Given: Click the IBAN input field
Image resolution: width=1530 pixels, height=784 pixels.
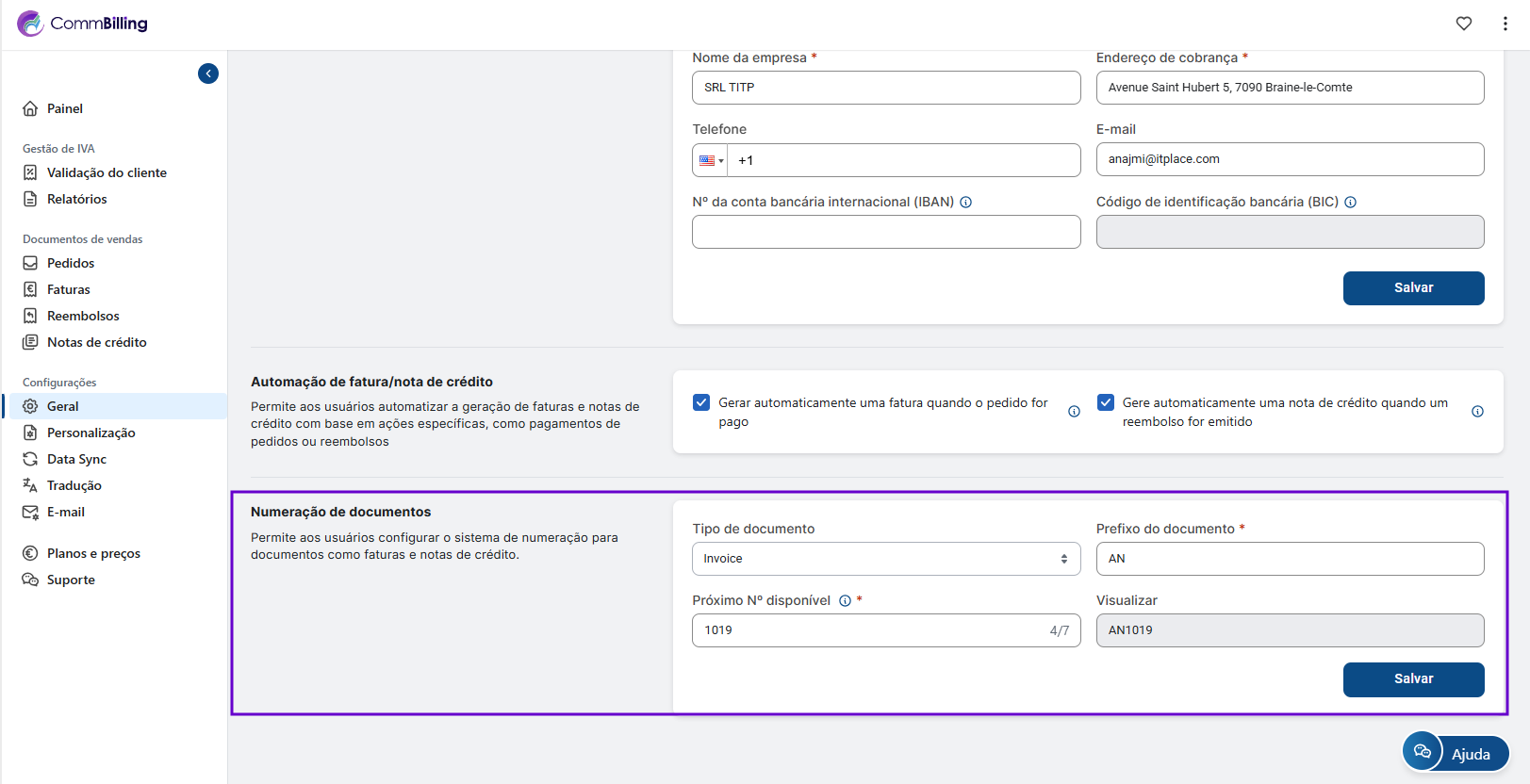Looking at the screenshot, I should pos(885,232).
